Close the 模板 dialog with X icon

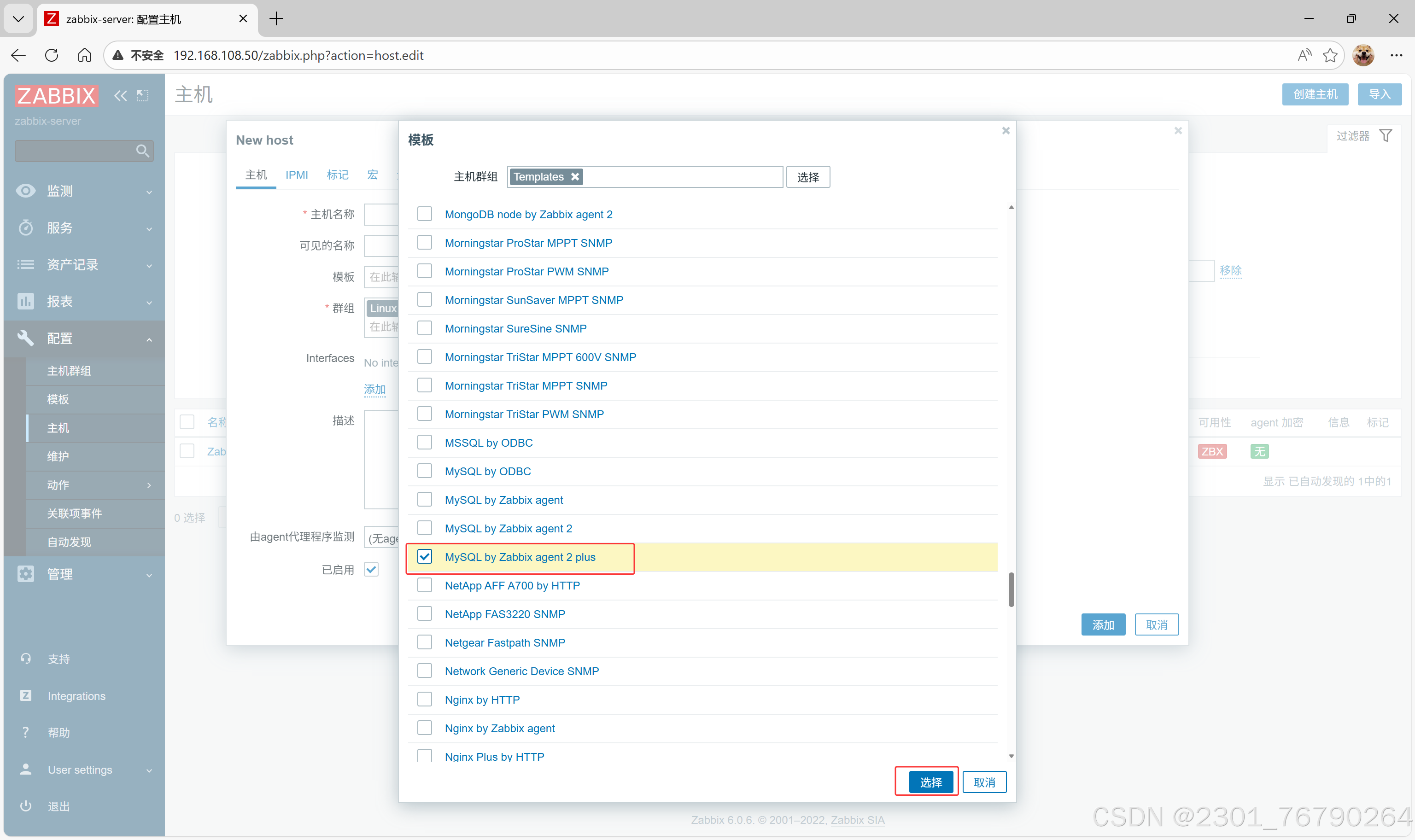coord(1005,131)
